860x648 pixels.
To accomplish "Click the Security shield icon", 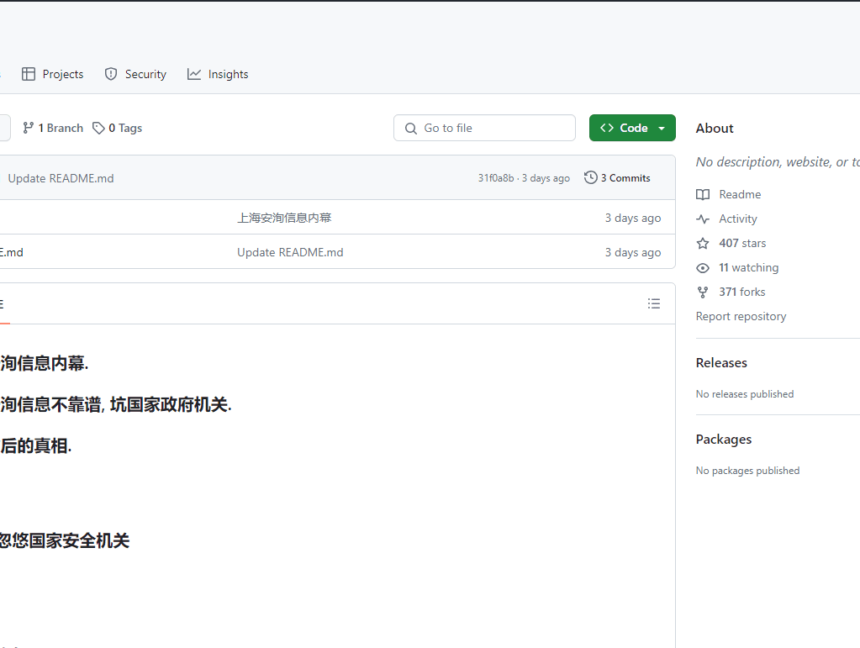I will (x=110, y=73).
